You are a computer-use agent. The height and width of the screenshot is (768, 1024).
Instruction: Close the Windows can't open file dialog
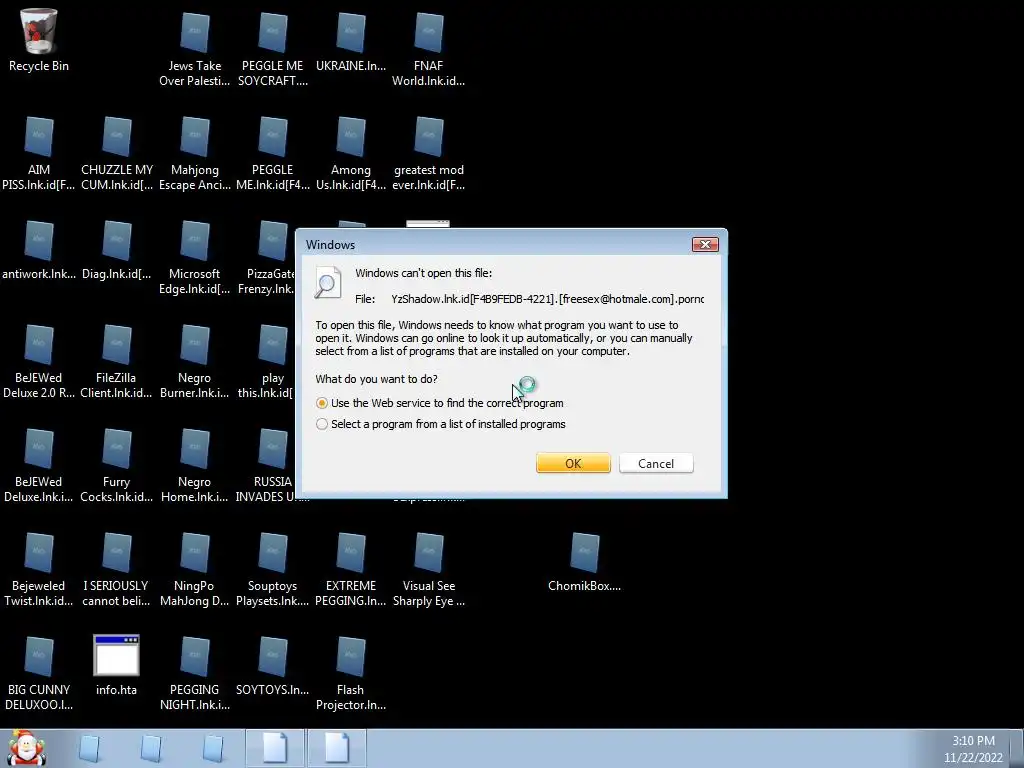tap(705, 244)
